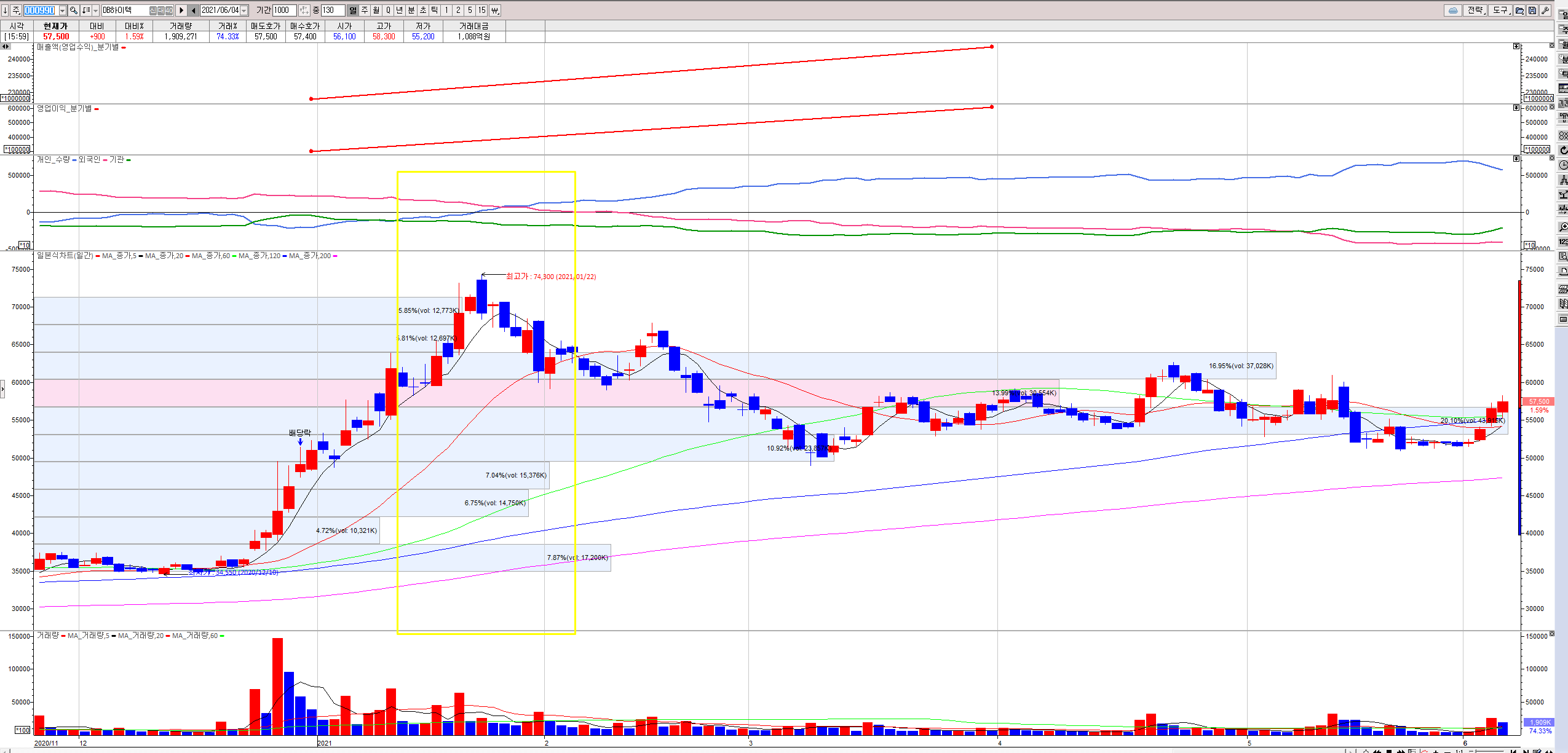1568x753 pixels.
Task: Click the 8x icon in right sidebar
Action: (x=1562, y=135)
